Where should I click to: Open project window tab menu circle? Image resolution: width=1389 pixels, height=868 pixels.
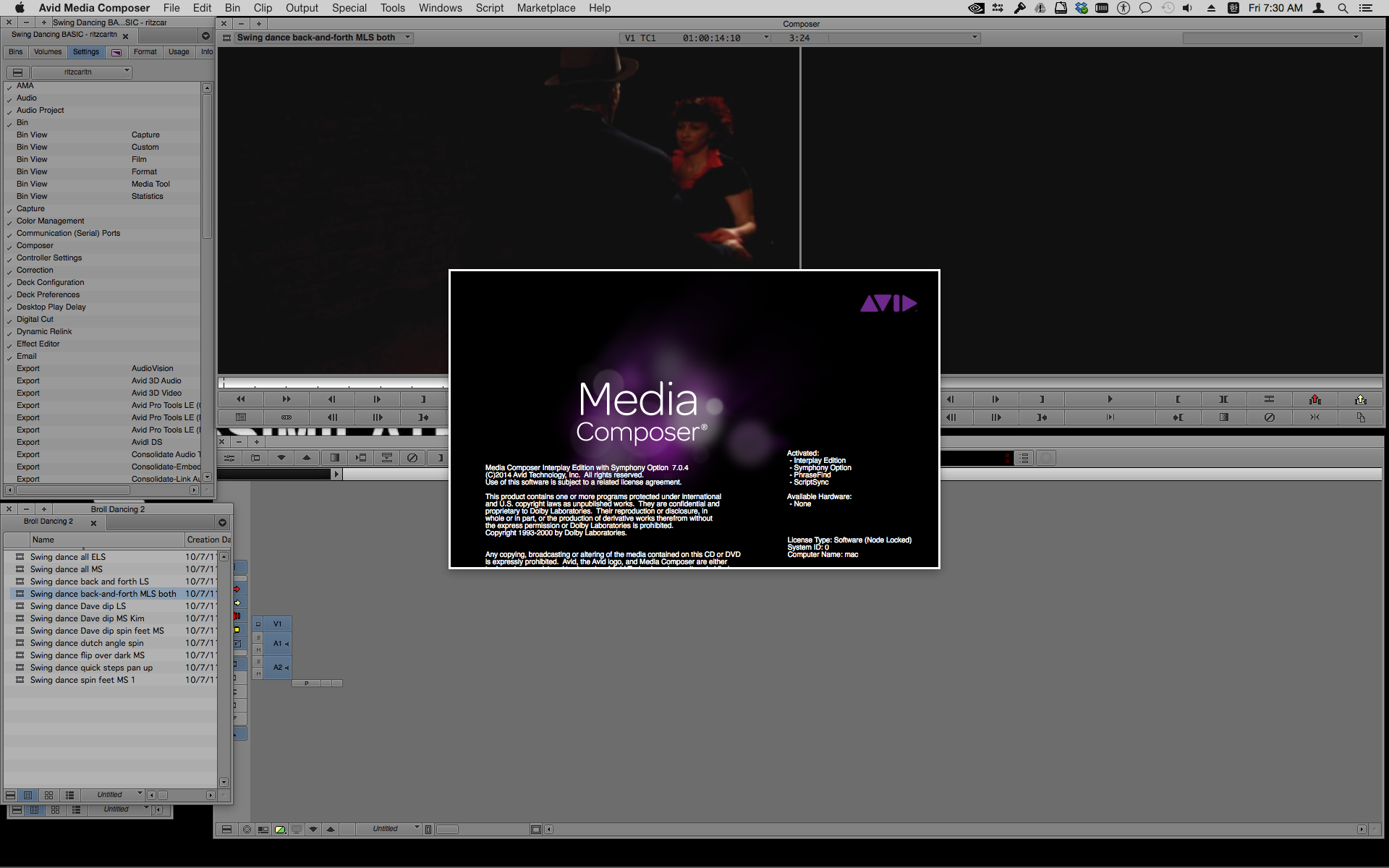205,36
